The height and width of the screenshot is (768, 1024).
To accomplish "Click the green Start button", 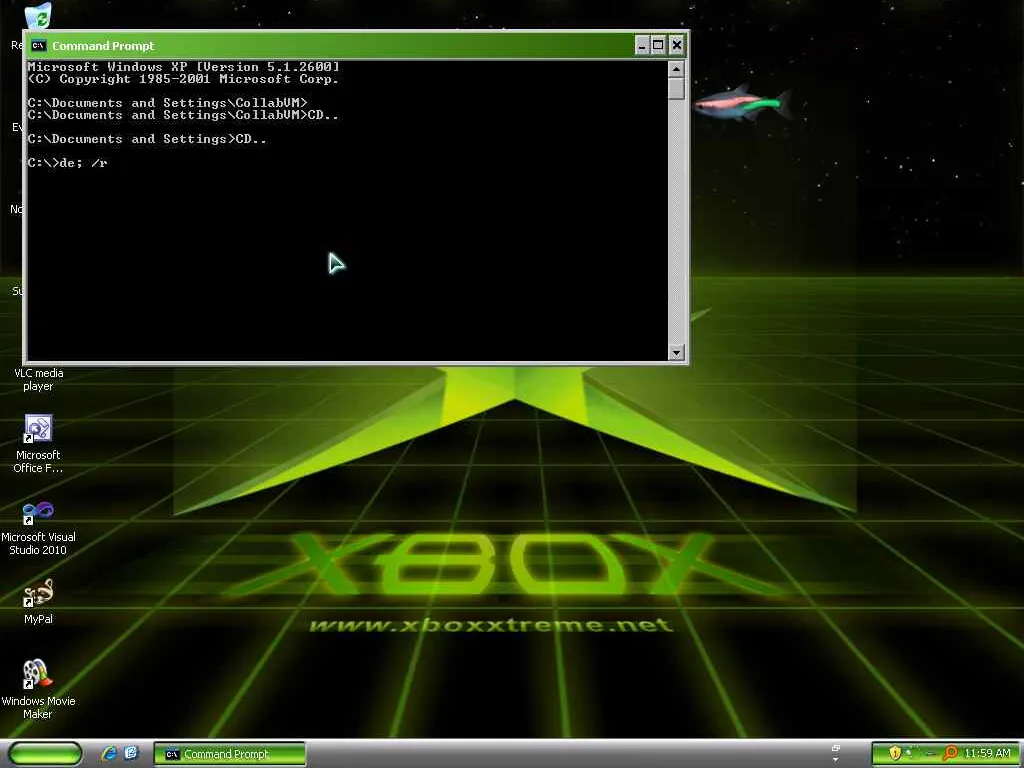I will click(45, 754).
